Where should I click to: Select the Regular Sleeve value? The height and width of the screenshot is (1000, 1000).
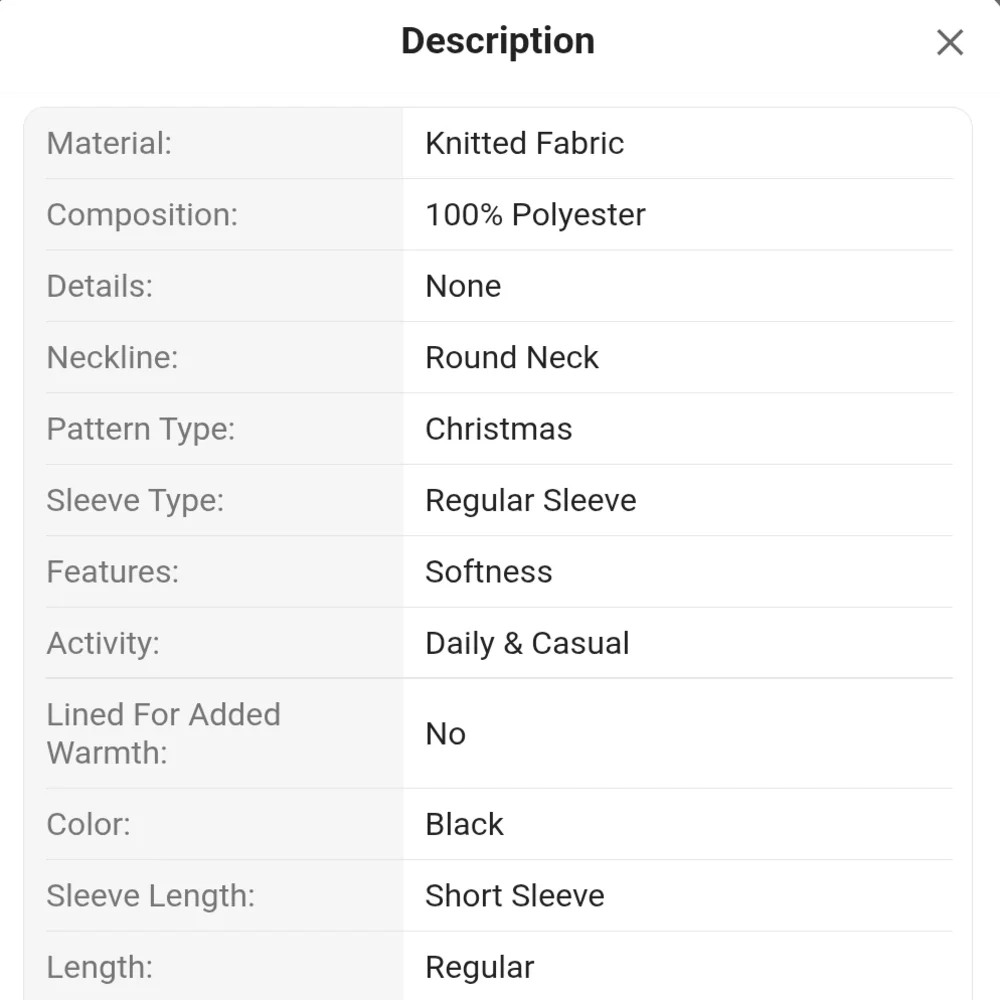click(x=530, y=500)
